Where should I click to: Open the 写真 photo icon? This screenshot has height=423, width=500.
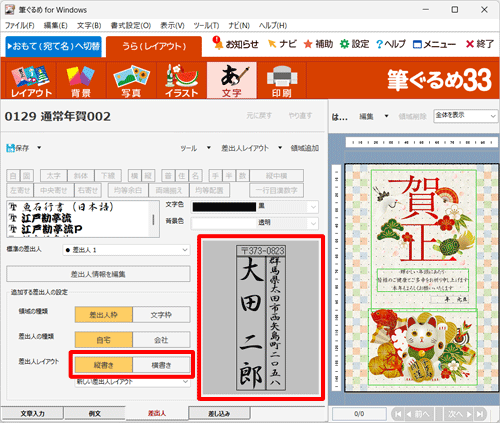point(131,80)
